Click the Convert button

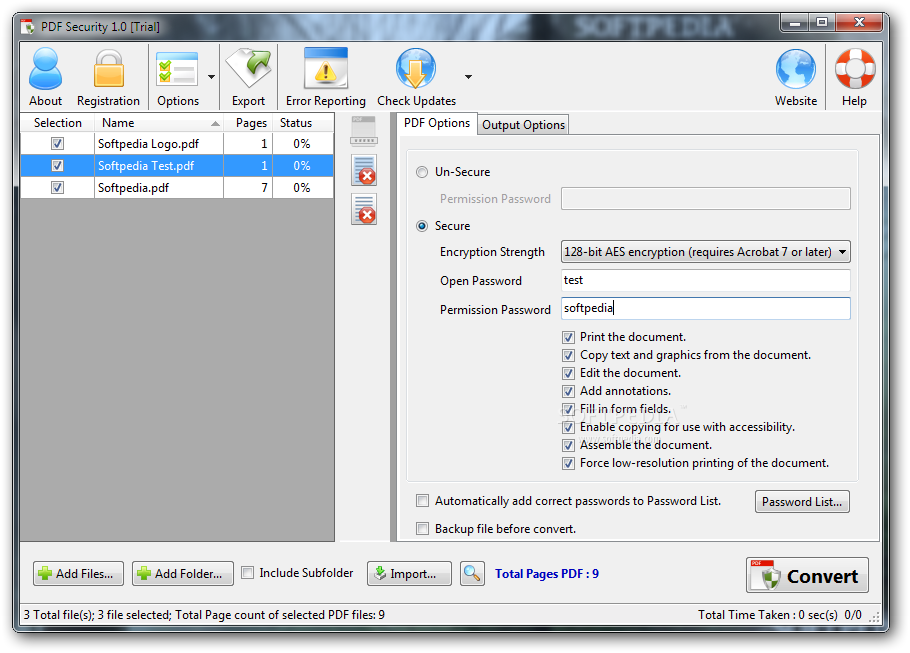(807, 575)
